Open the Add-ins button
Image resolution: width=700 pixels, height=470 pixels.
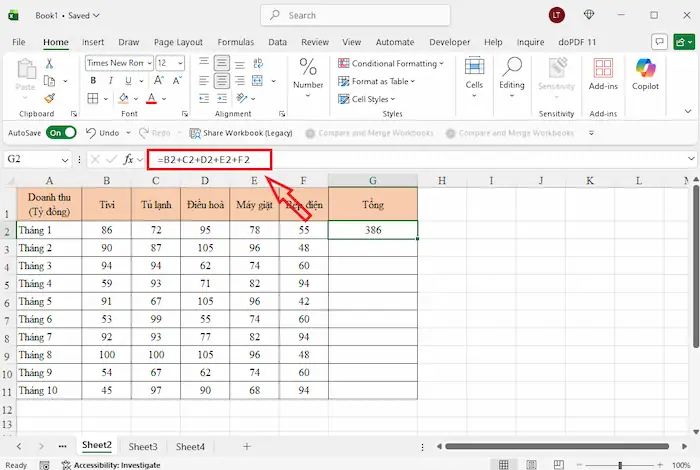pyautogui.click(x=603, y=73)
